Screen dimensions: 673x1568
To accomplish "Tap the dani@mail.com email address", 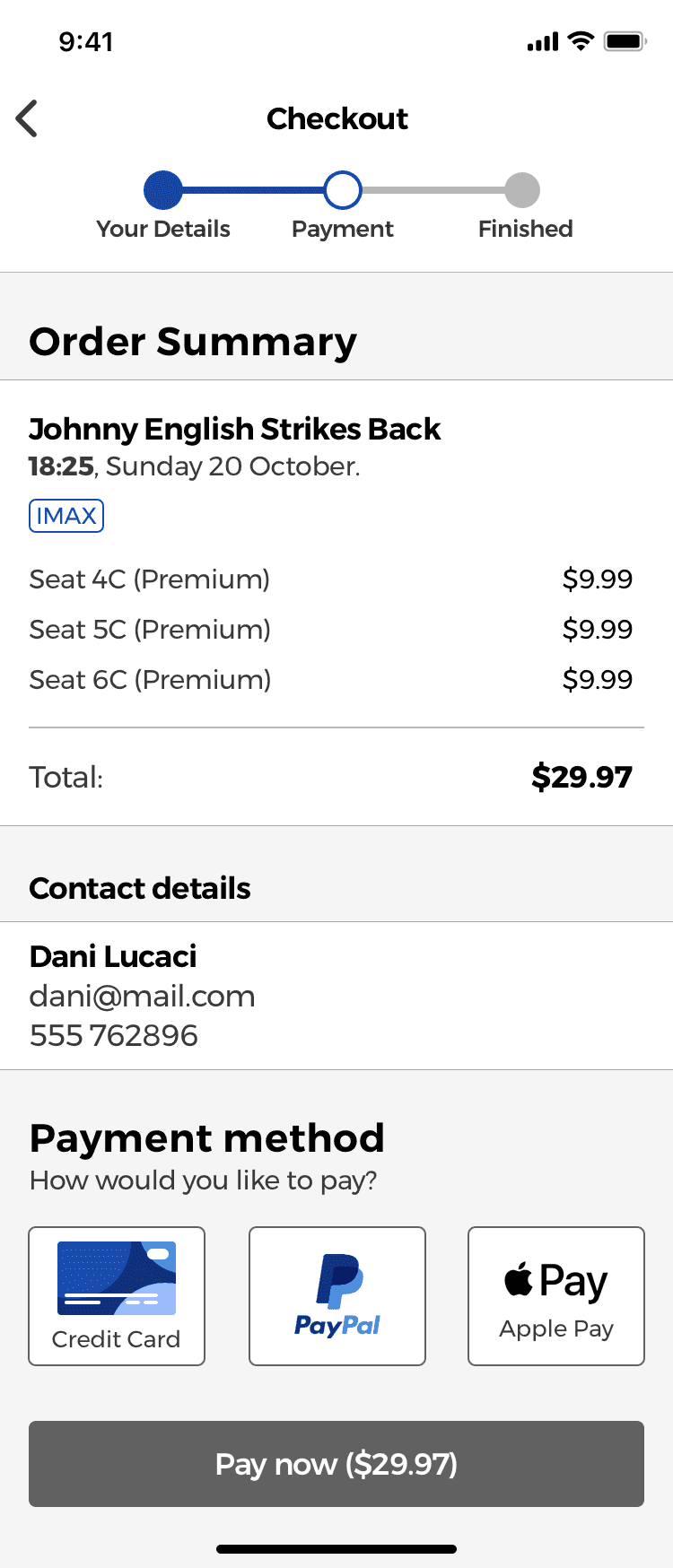I will coord(143,997).
